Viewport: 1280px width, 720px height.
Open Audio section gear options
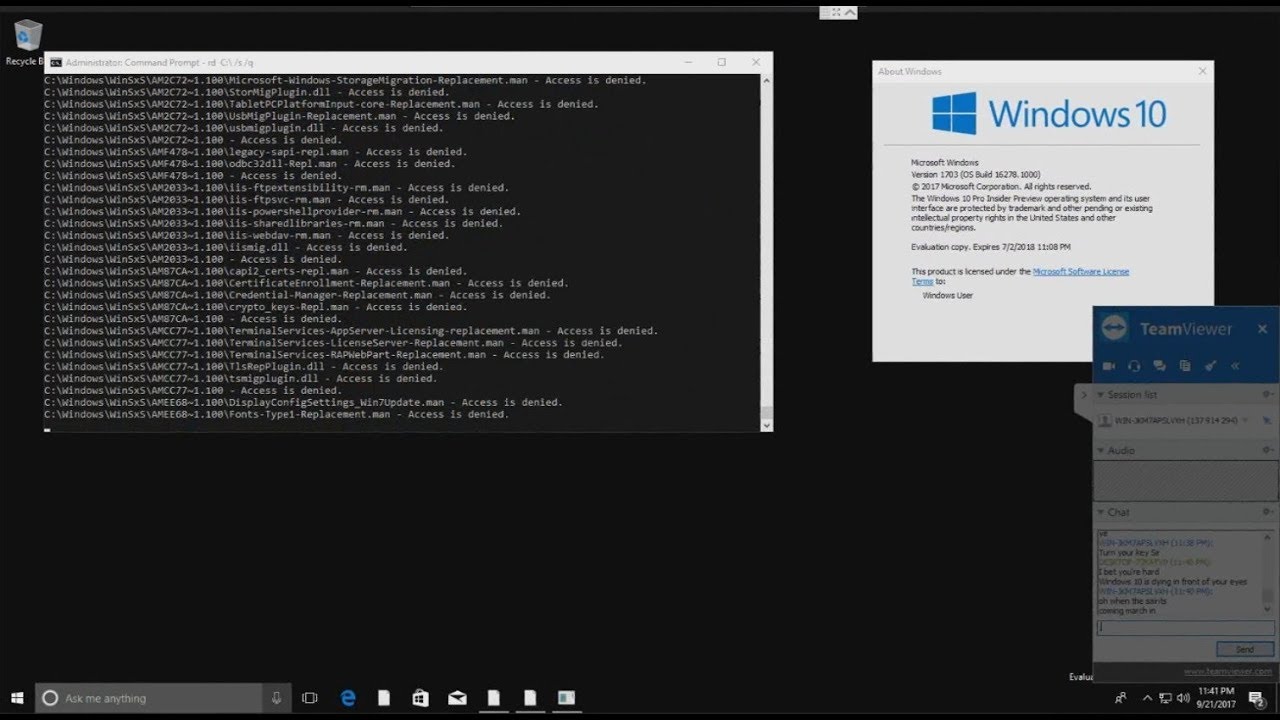tap(1267, 451)
